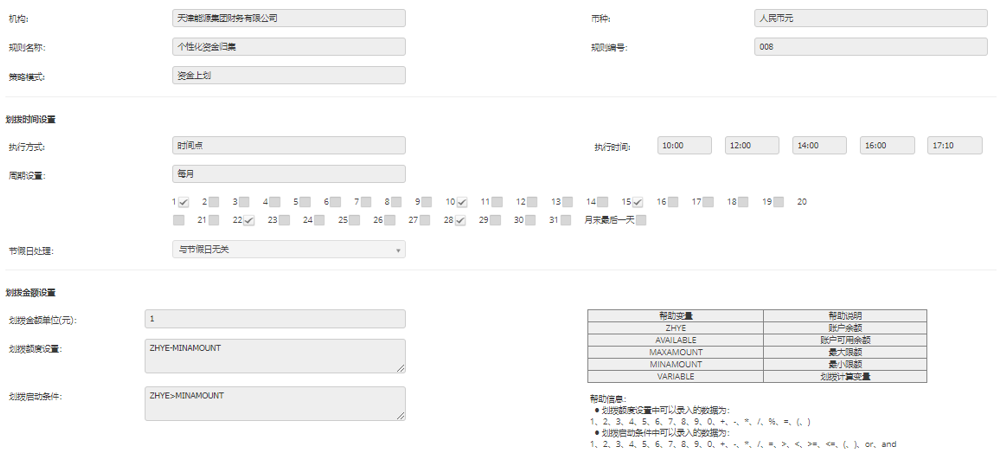The image size is (1007, 464).
Task: Click the 划拨启动条件 textarea resize handle
Action: click(401, 416)
